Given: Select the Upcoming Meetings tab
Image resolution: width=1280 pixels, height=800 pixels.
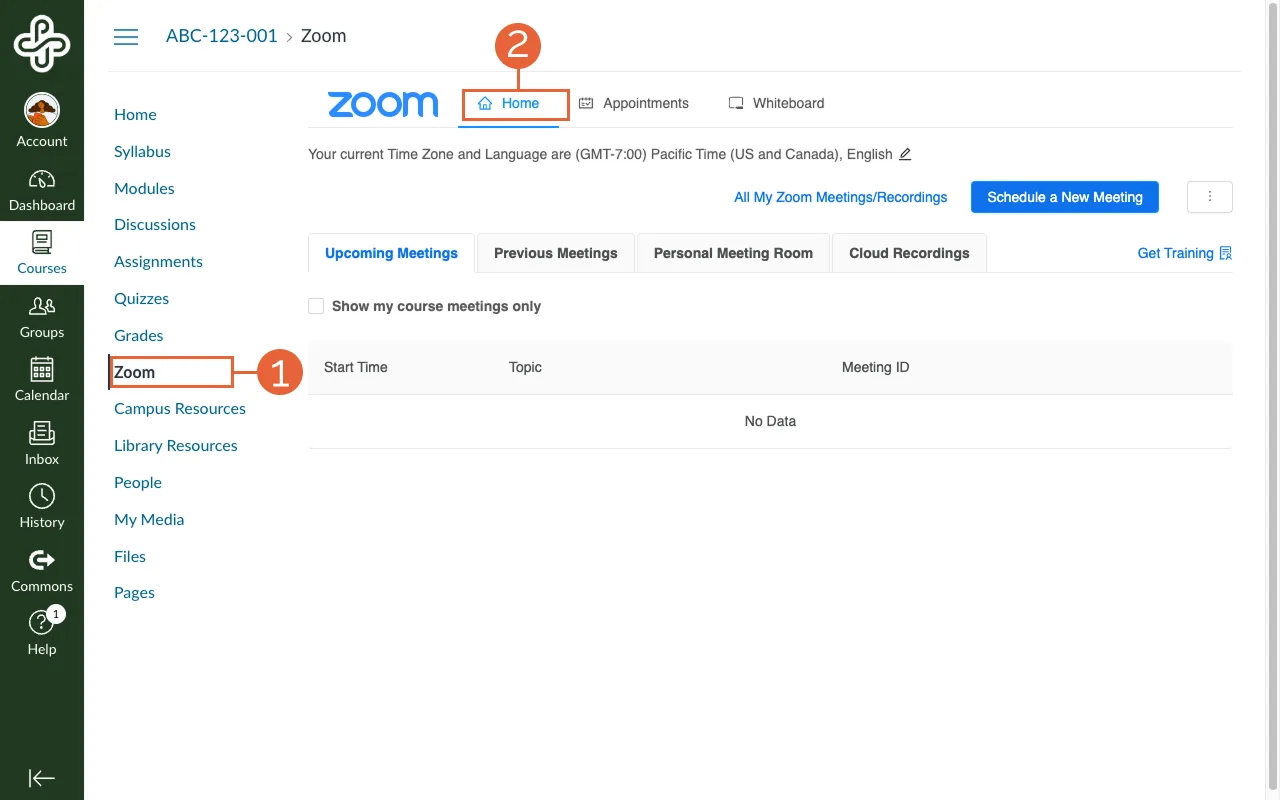Looking at the screenshot, I should coord(391,253).
